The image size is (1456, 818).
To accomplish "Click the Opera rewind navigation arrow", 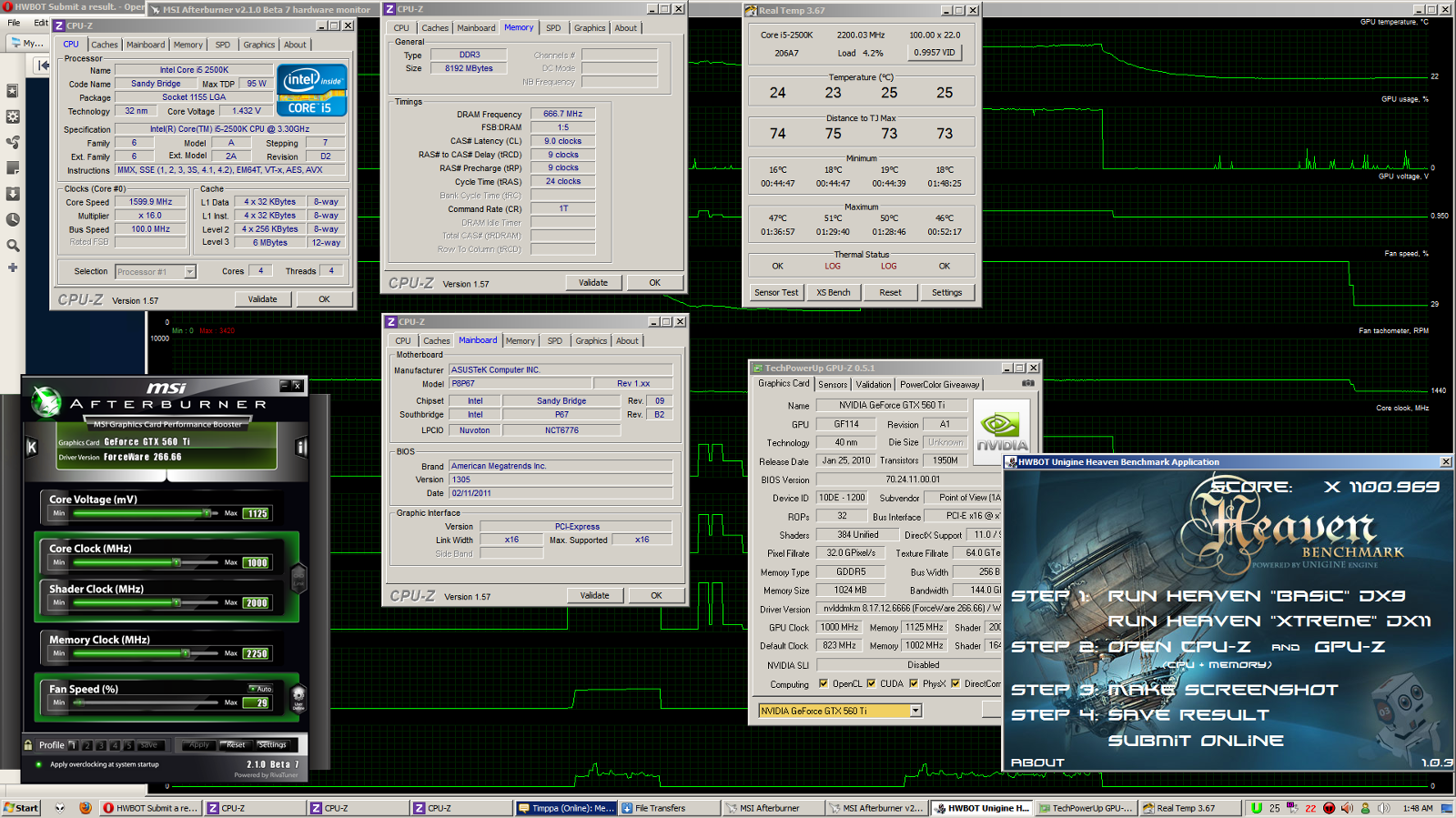I will 42,65.
